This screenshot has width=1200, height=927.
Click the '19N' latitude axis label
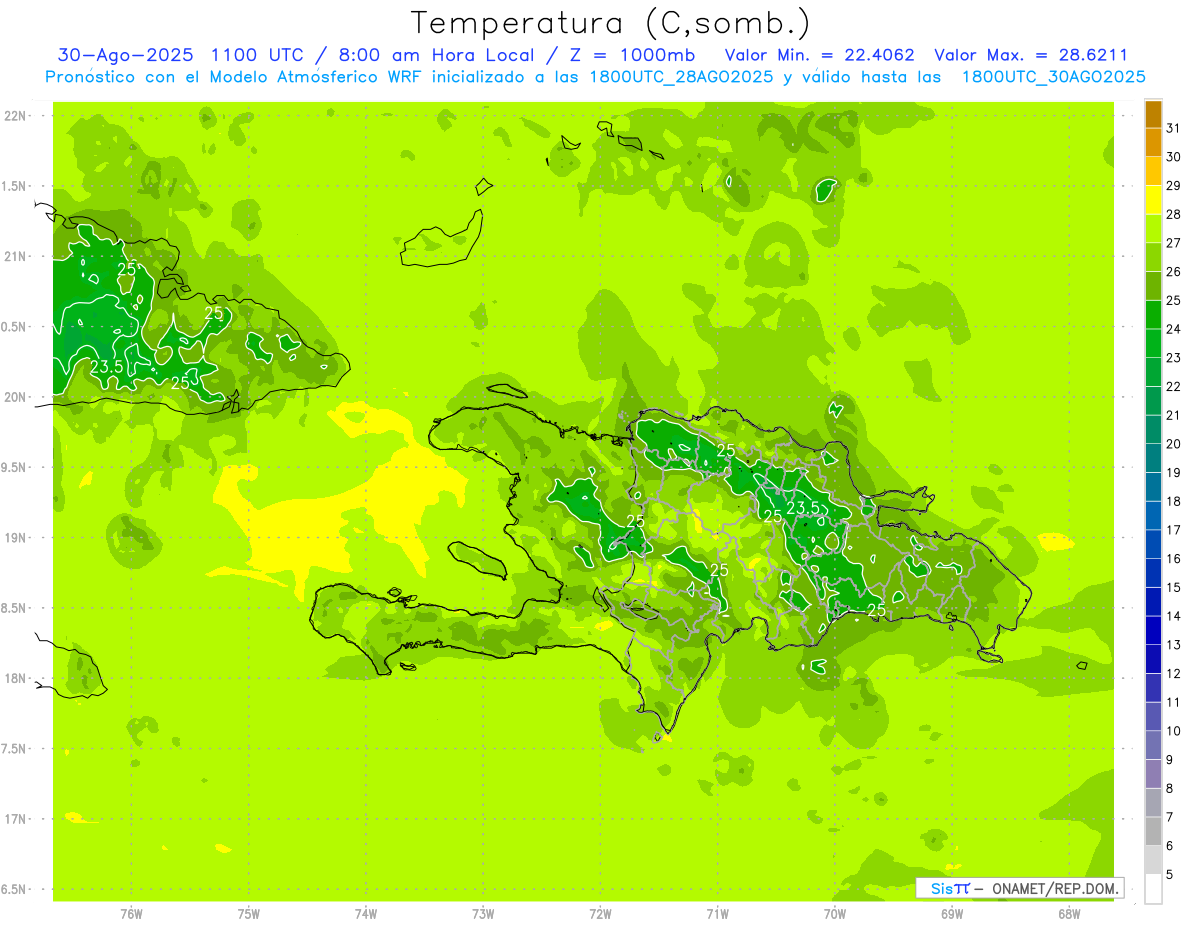(16, 537)
